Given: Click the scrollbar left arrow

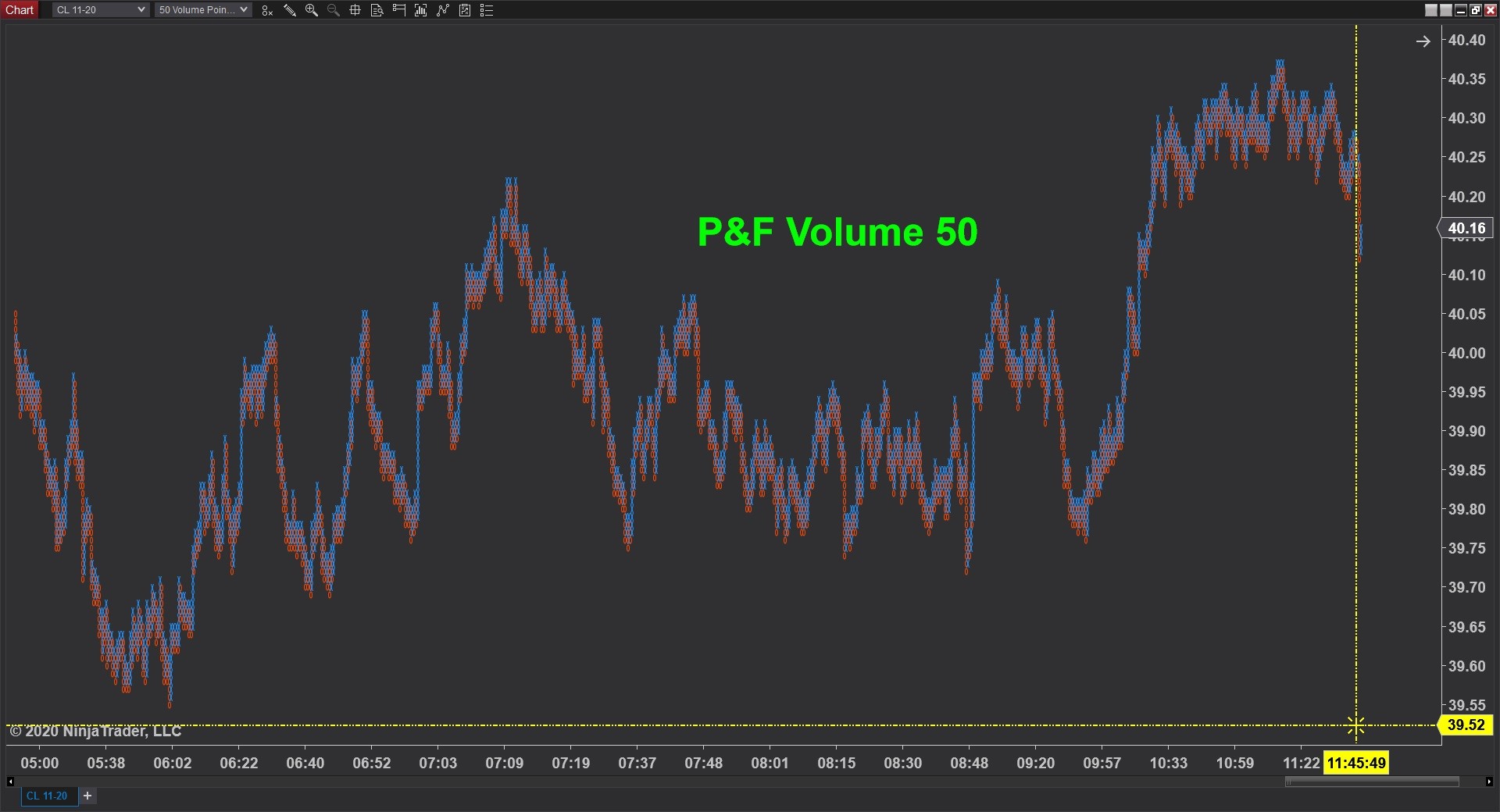Looking at the screenshot, I should pyautogui.click(x=10, y=782).
